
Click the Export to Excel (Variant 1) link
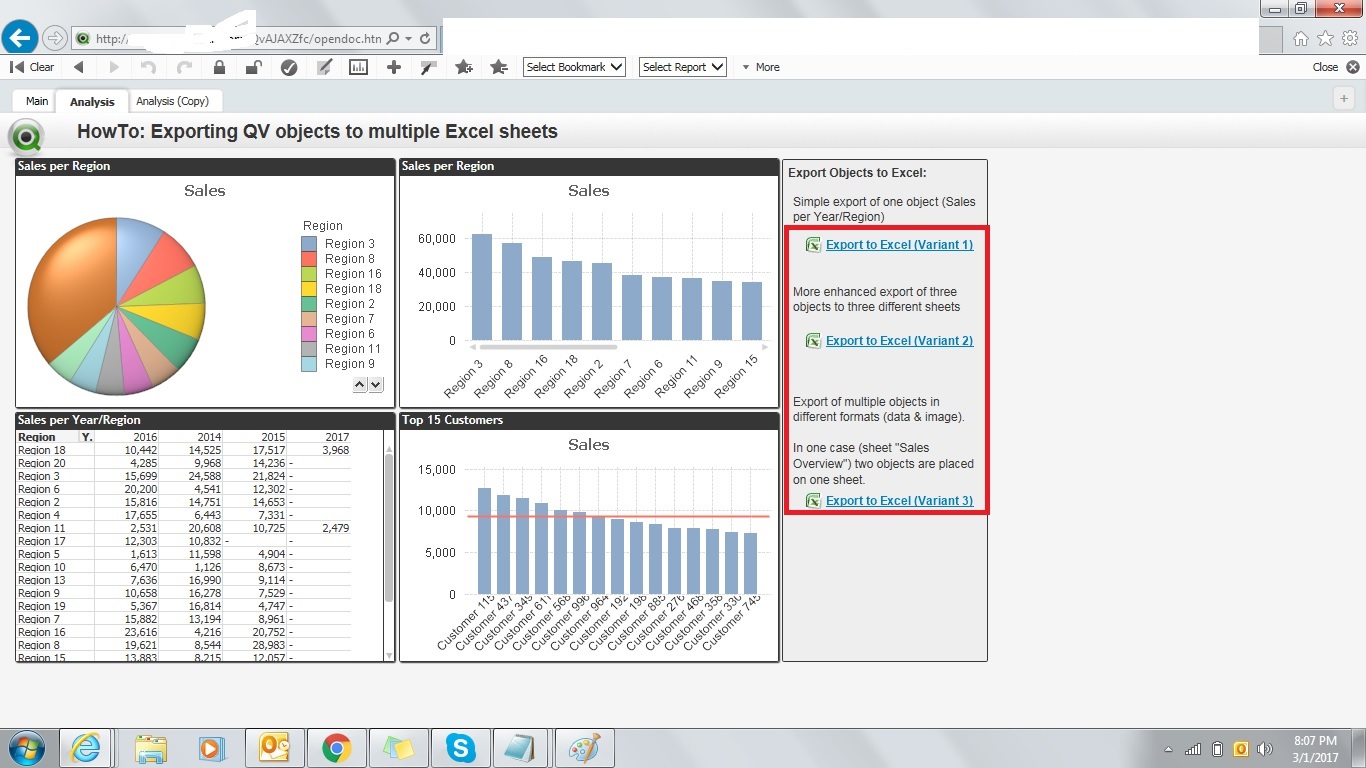tap(899, 245)
